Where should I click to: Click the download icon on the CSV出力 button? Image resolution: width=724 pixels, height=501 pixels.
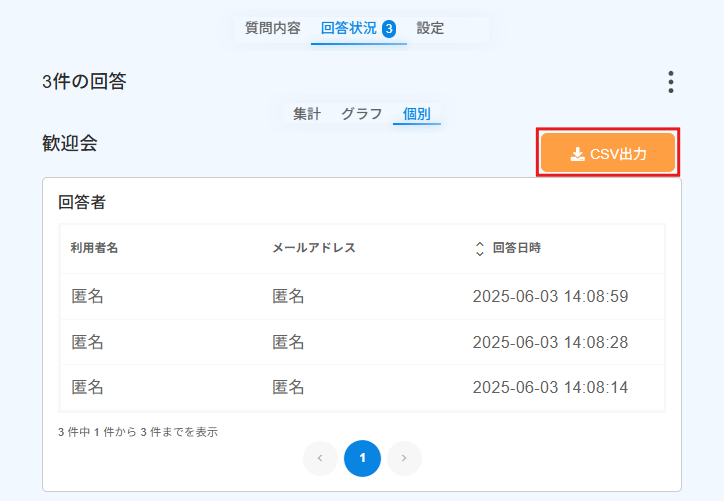[x=577, y=154]
